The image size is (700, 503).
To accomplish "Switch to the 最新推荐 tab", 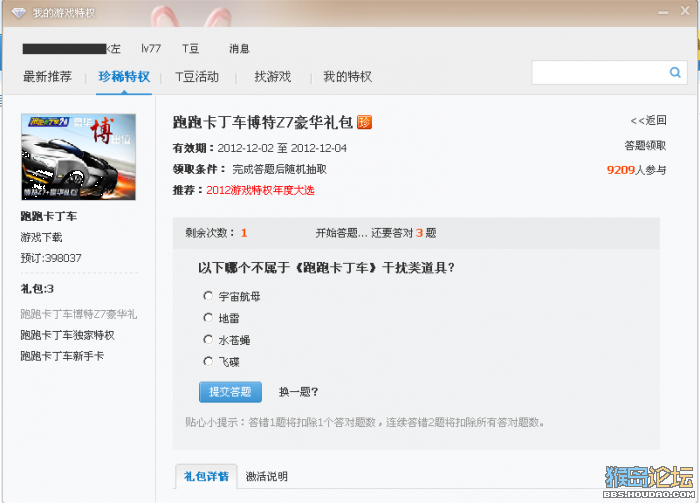I will [x=47, y=77].
